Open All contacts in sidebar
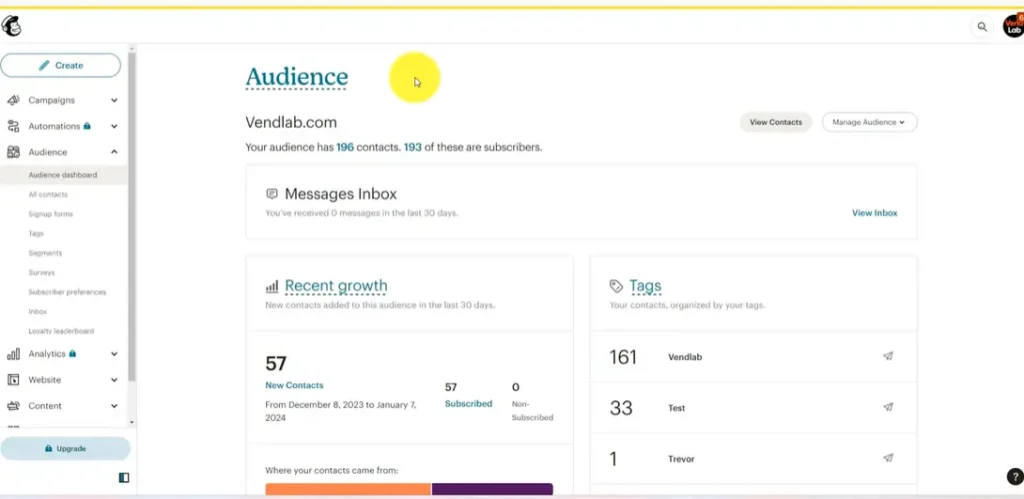The image size is (1024, 499). pyautogui.click(x=48, y=195)
